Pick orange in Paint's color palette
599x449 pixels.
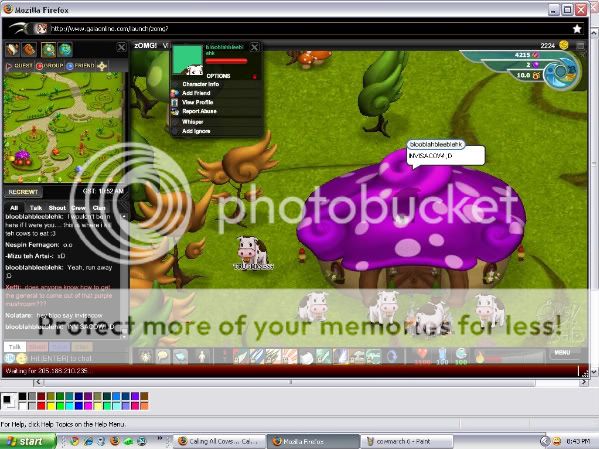(144, 405)
